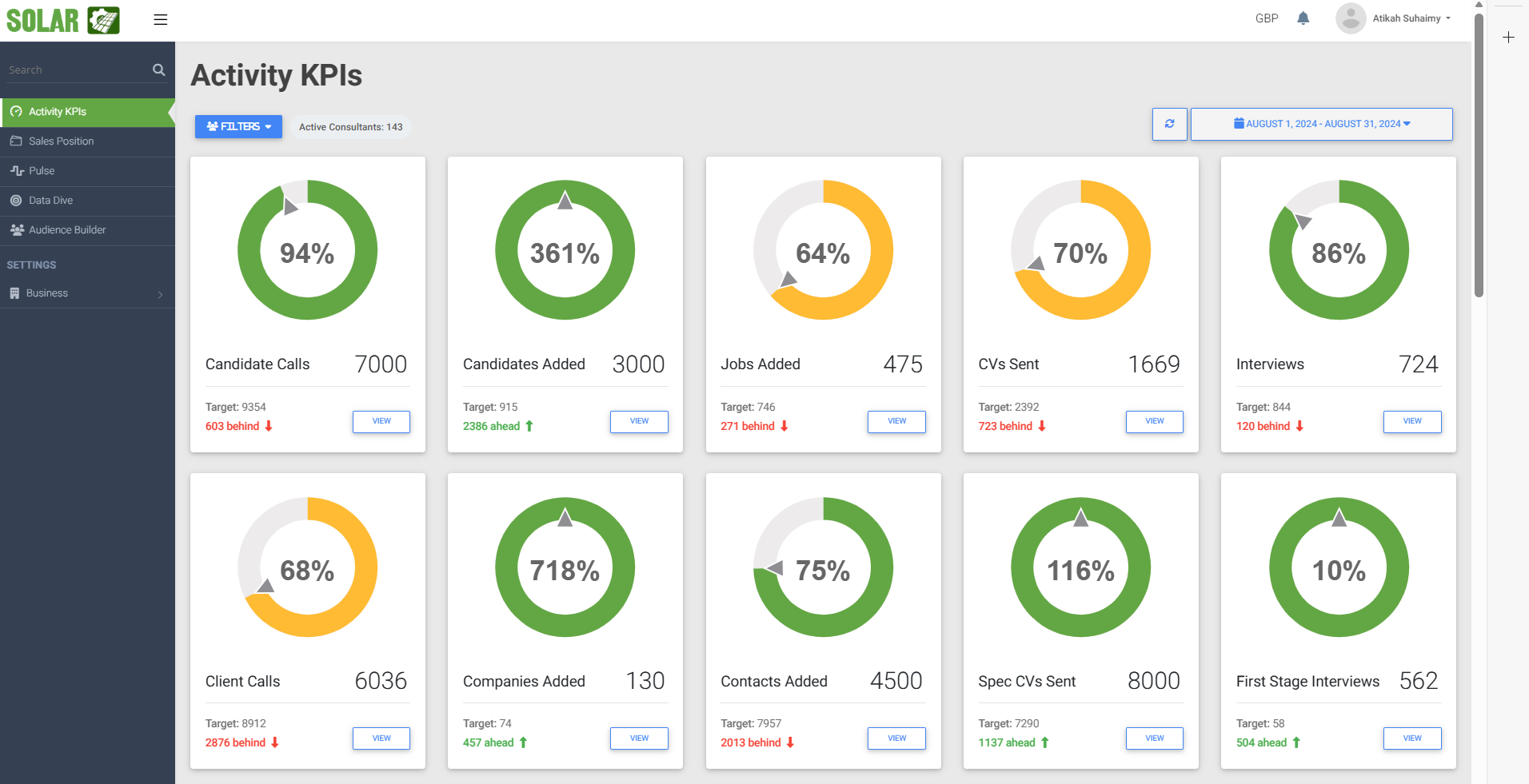Click View on Jobs Added card

point(896,421)
